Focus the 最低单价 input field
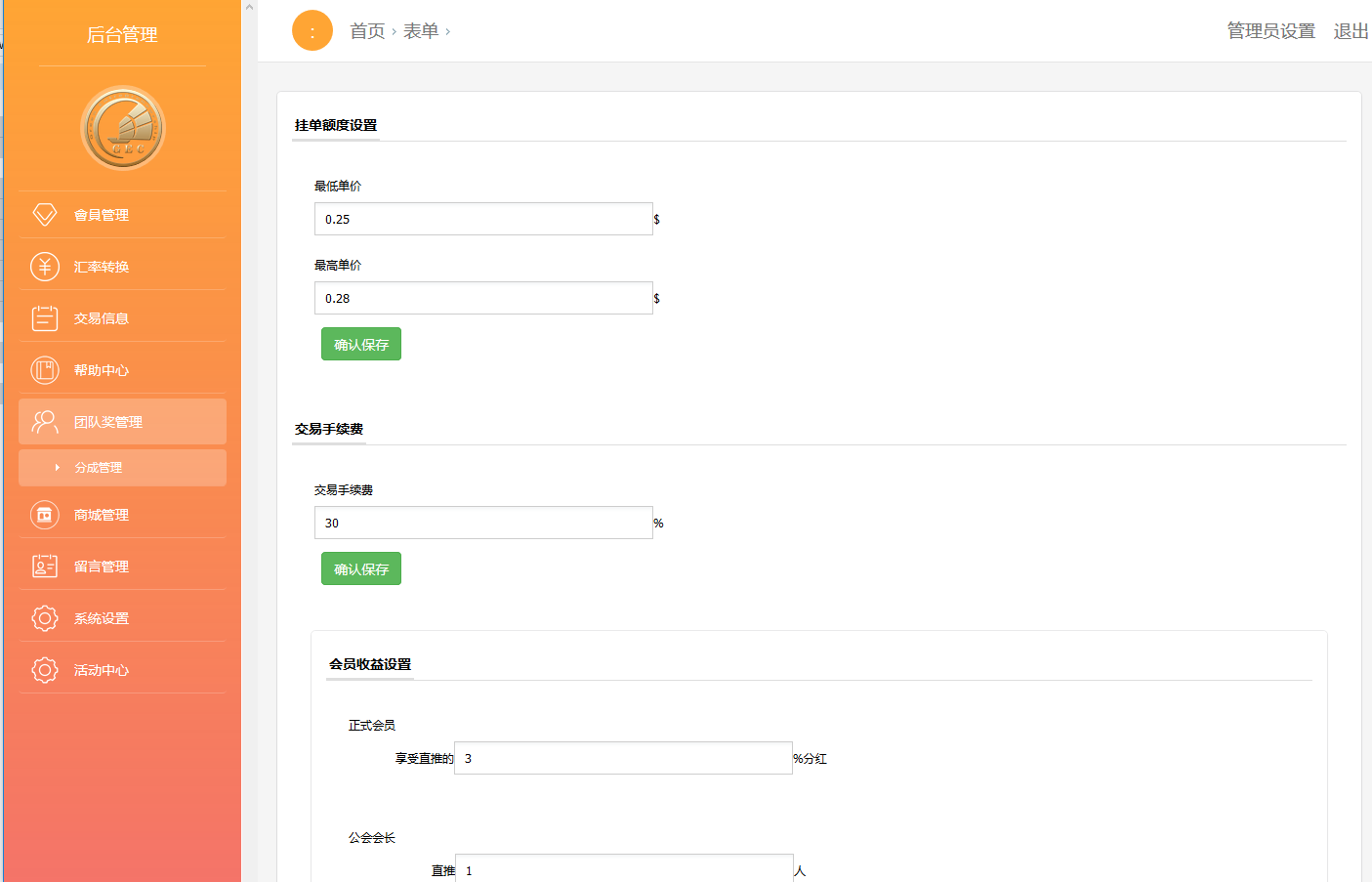This screenshot has height=882, width=1372. (x=483, y=219)
